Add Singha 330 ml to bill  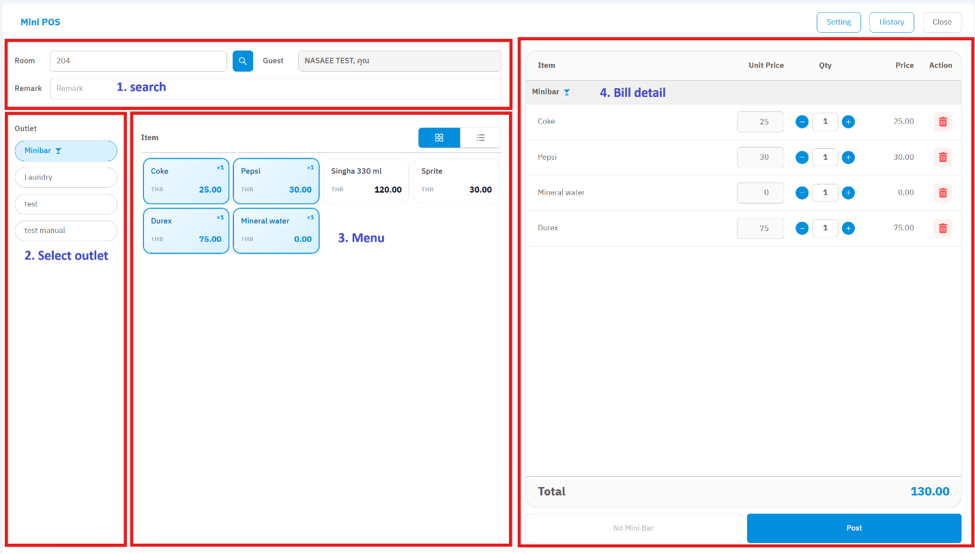[366, 181]
